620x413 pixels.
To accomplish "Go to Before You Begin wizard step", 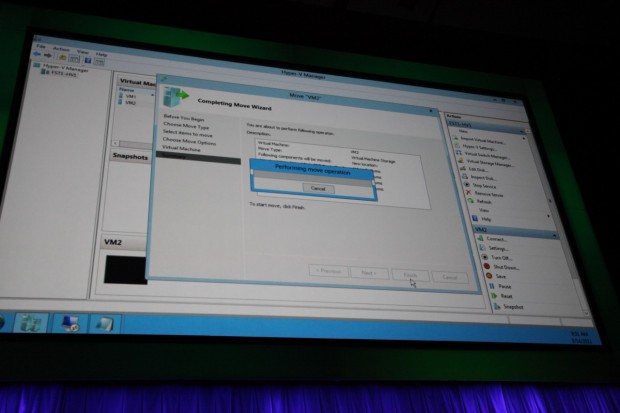I will [184, 118].
